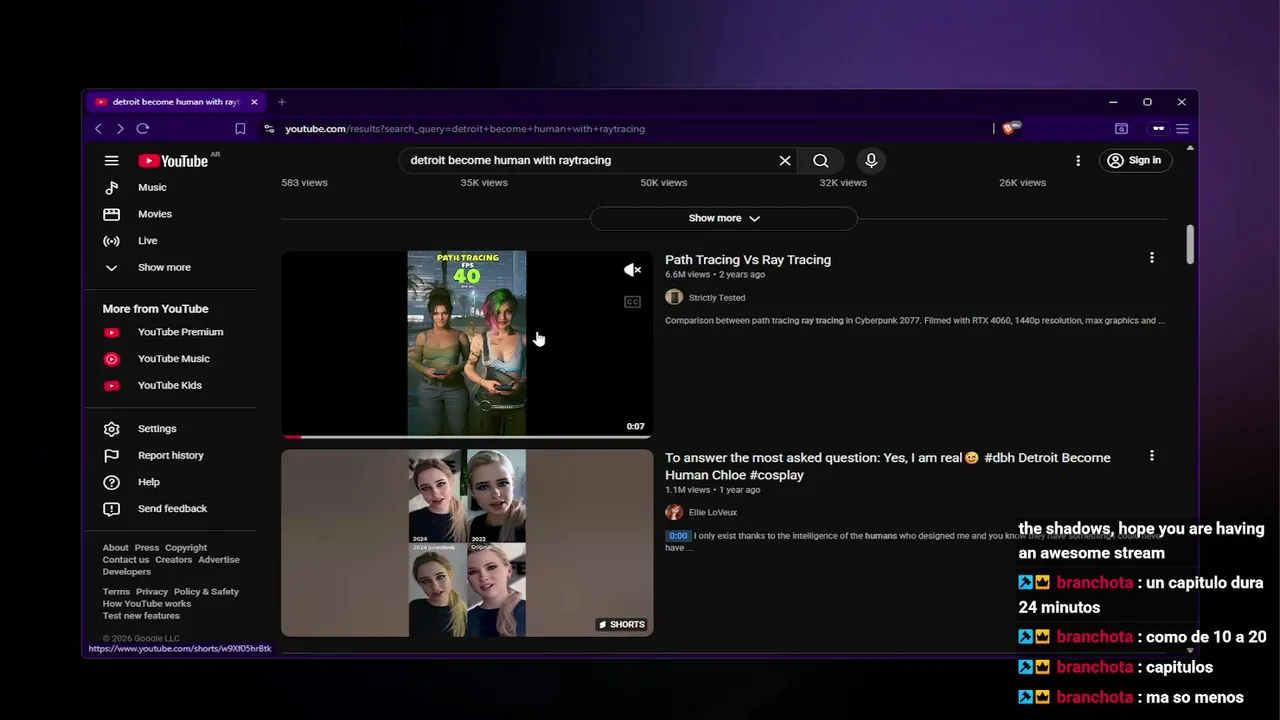Open the YouTube hamburger guide menu
Image resolution: width=1280 pixels, height=720 pixels.
112,160
